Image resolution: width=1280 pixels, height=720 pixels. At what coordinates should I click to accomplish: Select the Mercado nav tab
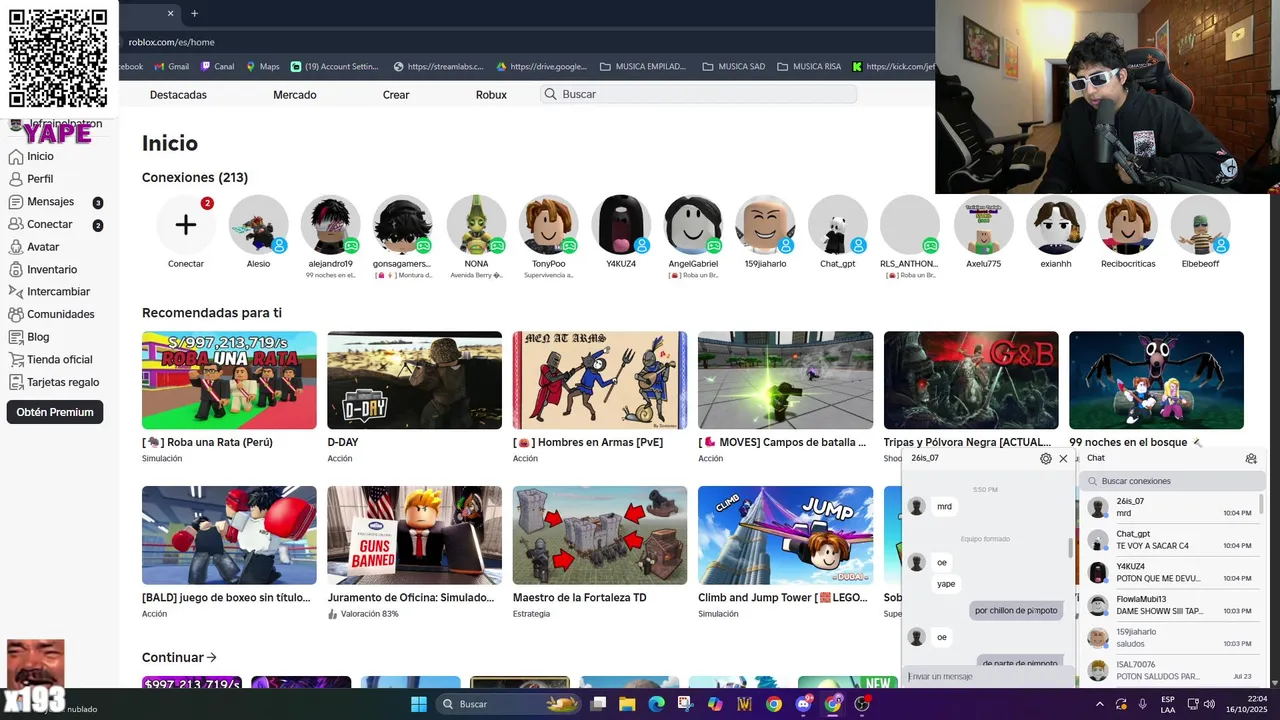click(295, 95)
